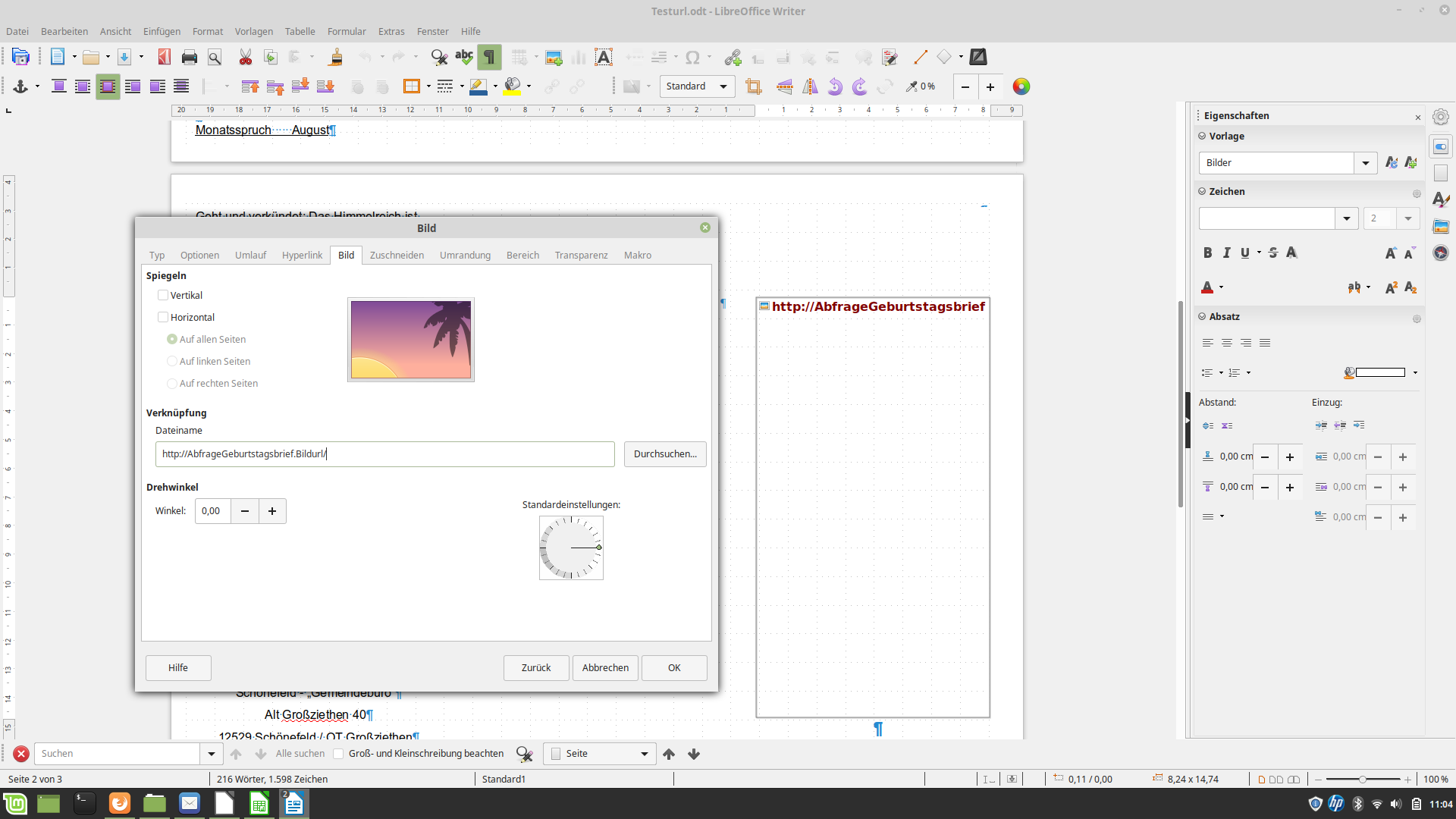The width and height of the screenshot is (1456, 819).
Task: Open the sidebar Gallery icon
Action: pos(1441,227)
